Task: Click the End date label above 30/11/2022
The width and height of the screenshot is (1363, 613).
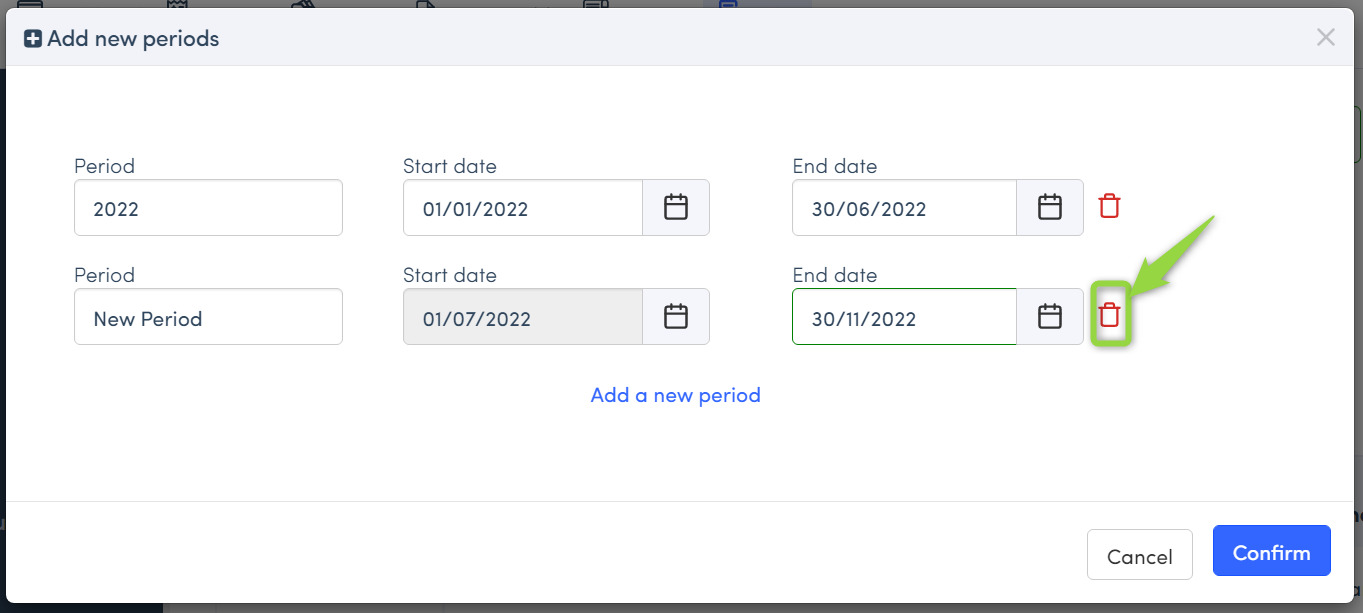Action: point(834,275)
